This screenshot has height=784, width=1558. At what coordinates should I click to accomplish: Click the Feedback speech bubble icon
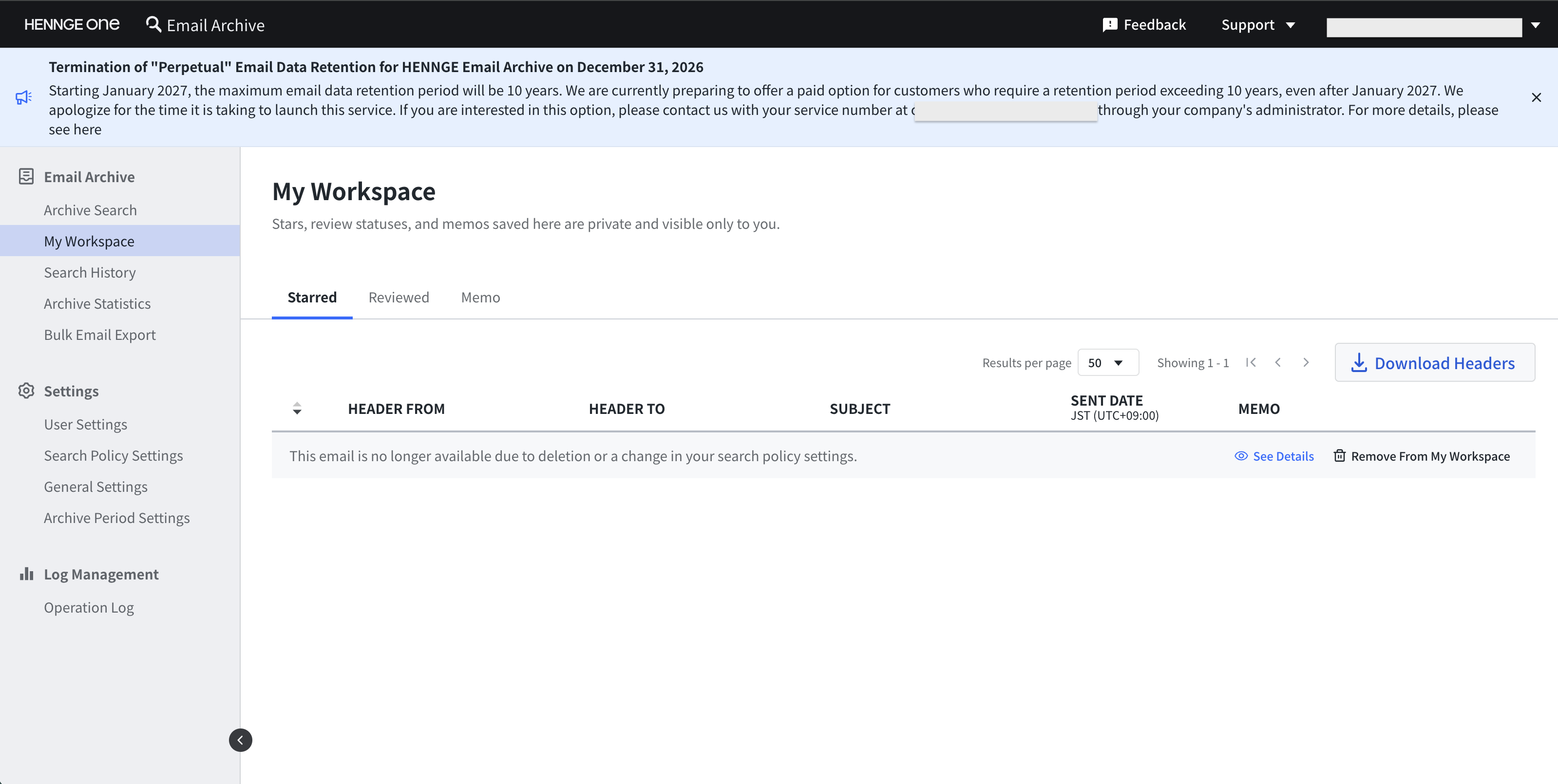[1110, 25]
